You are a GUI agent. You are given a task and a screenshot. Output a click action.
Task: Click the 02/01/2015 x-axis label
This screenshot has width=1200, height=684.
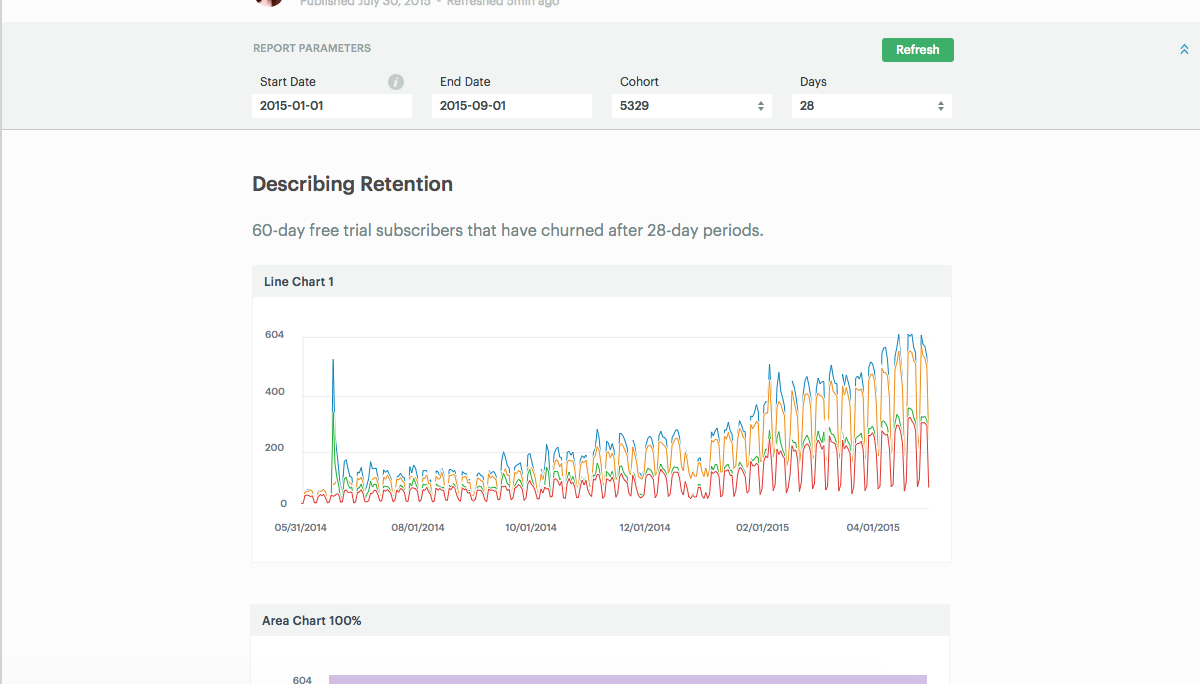point(762,527)
